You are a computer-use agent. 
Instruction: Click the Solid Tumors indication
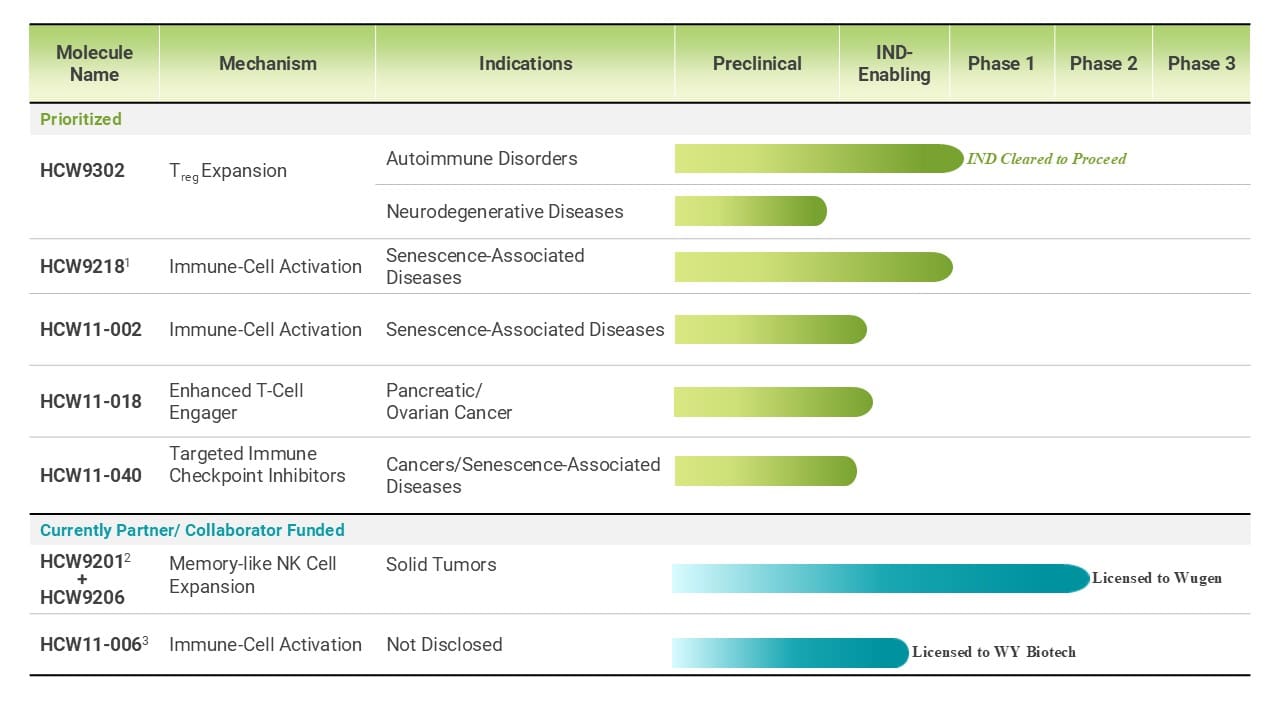coord(441,564)
